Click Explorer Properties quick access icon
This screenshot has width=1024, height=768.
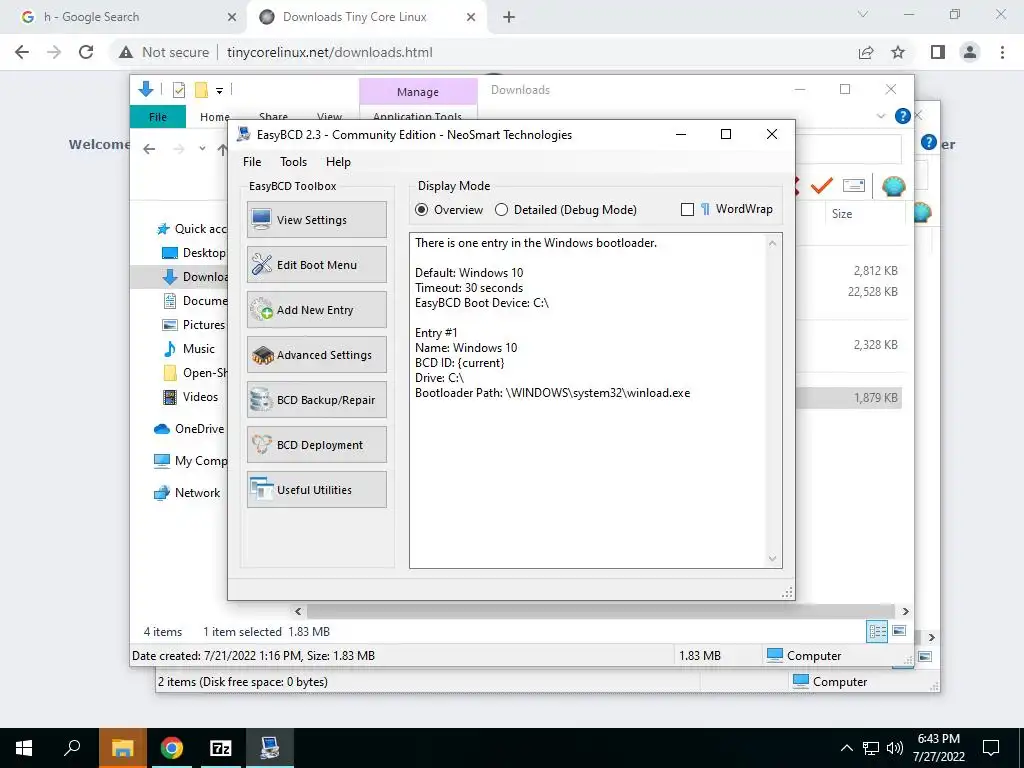[x=179, y=90]
